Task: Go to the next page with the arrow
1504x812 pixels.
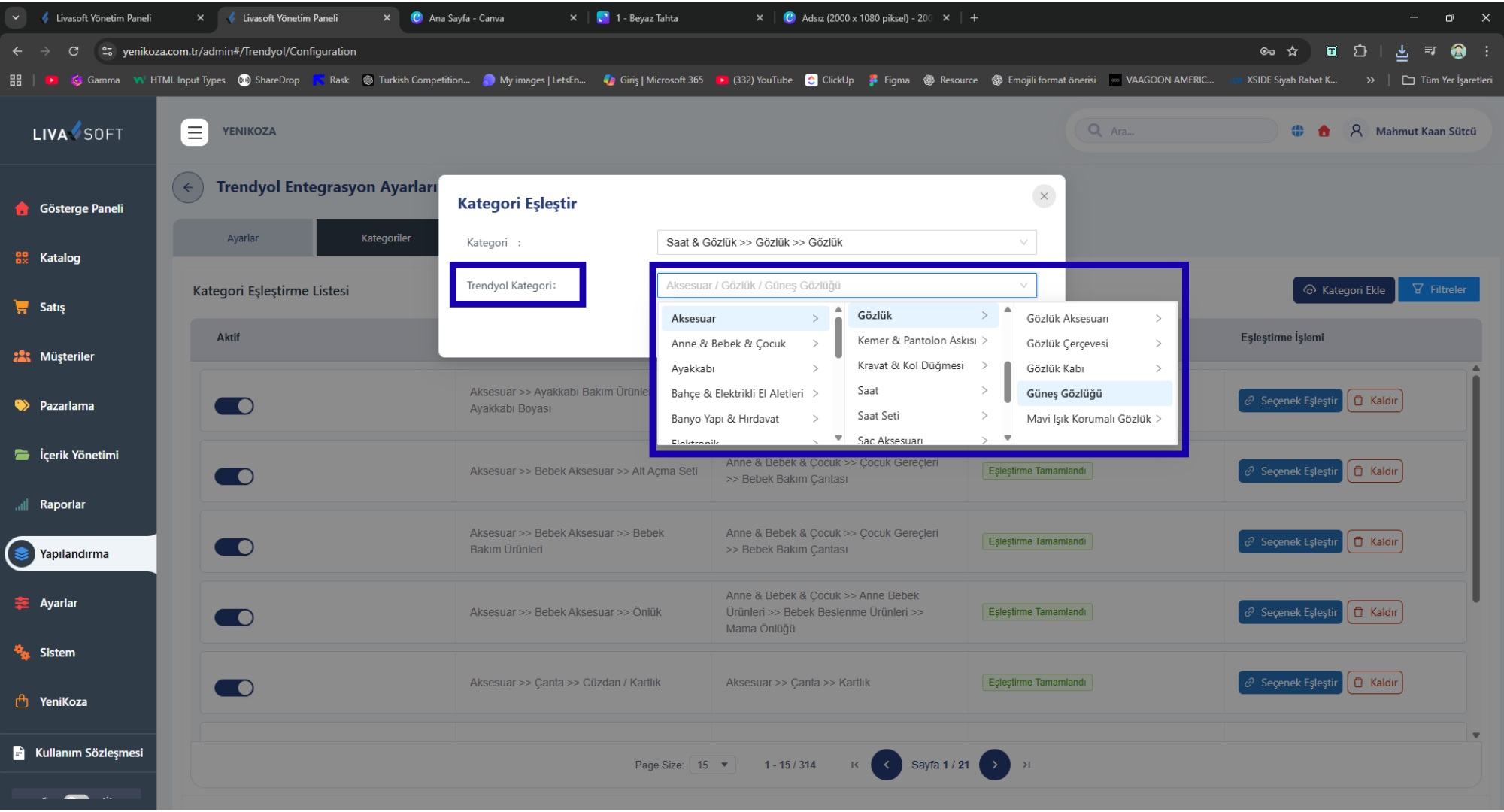Action: [x=994, y=765]
